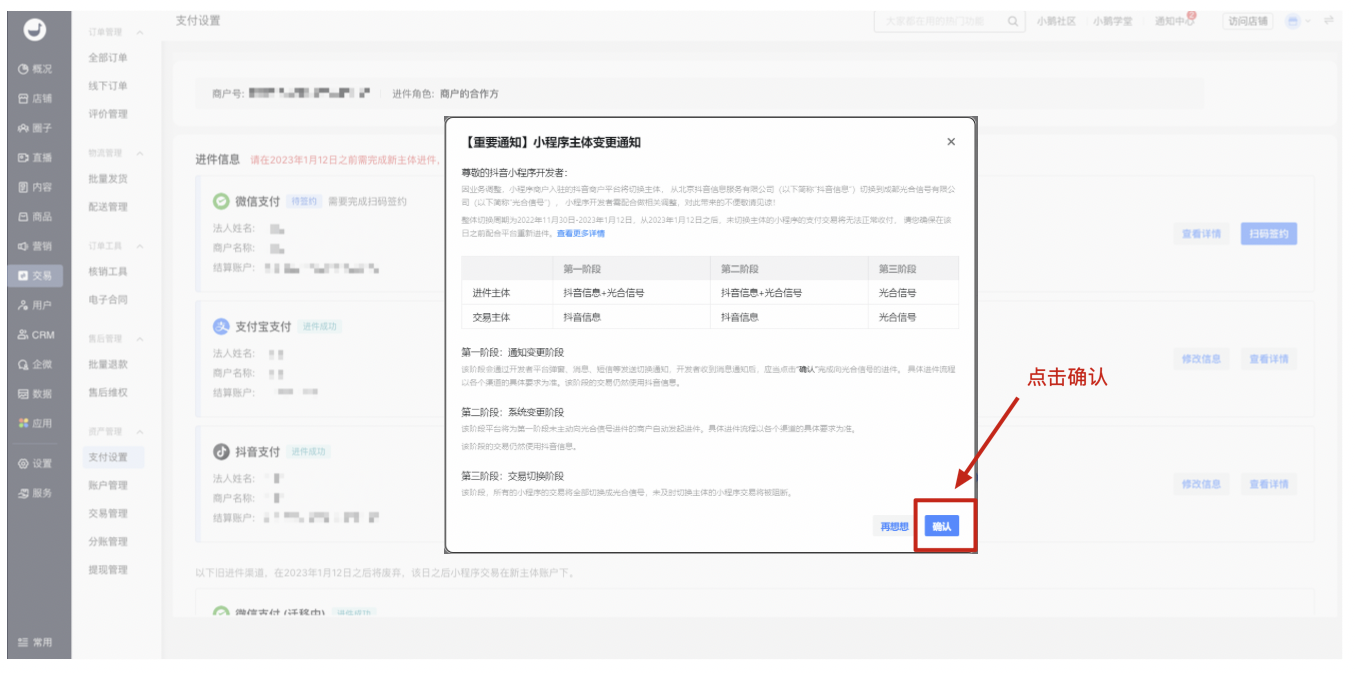Open 批量退款 submenu item
The width and height of the screenshot is (1355, 673).
108,365
